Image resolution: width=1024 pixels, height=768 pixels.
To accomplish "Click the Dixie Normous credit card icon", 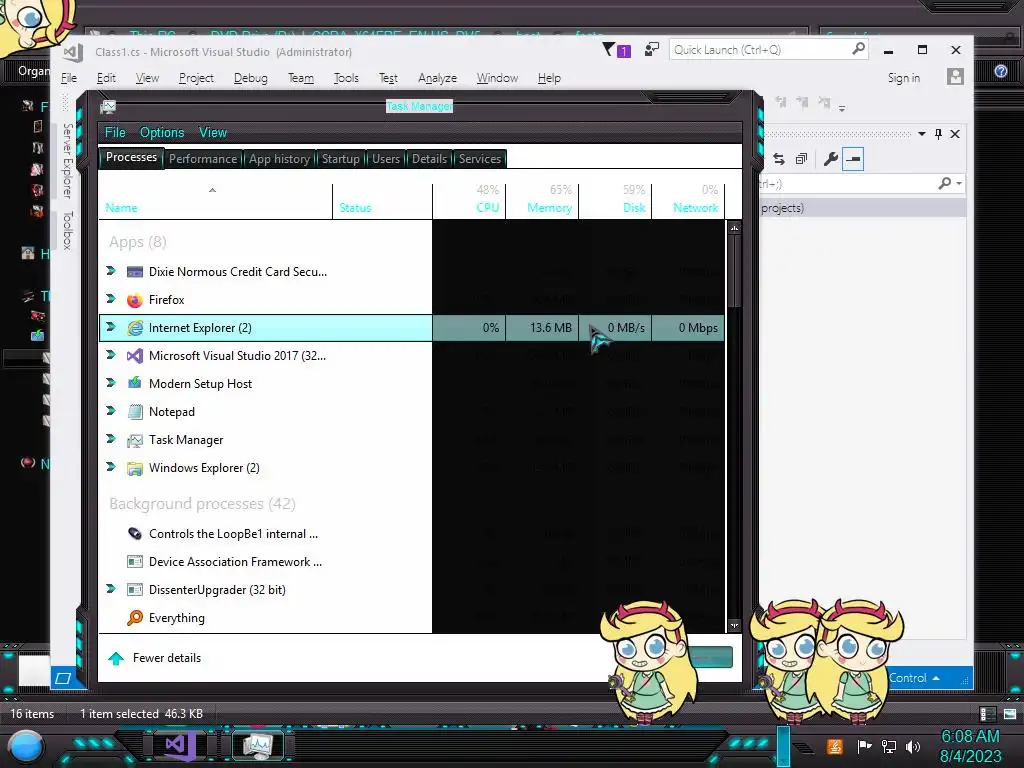I will click(x=135, y=272).
